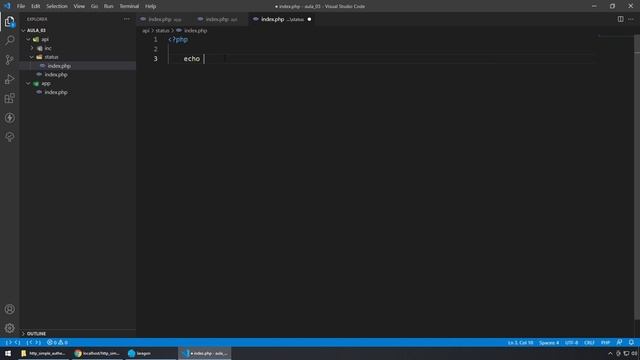The image size is (640, 360).
Task: Open the Accounts menu icon
Action: coord(9,309)
